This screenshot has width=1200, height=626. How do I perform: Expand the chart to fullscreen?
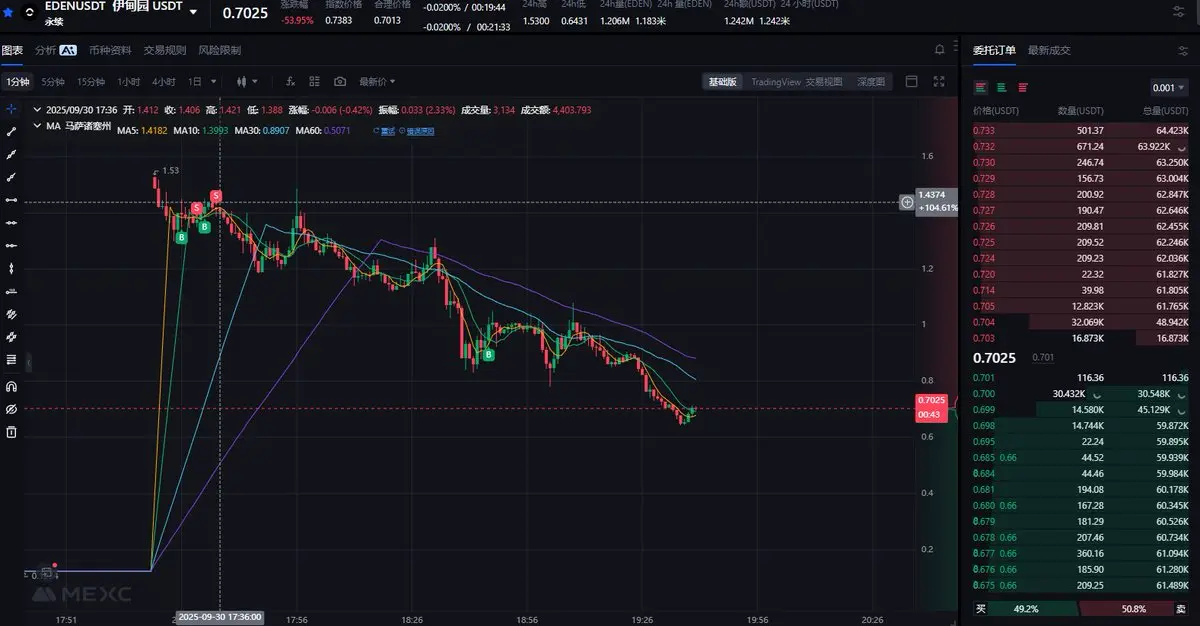click(x=939, y=82)
